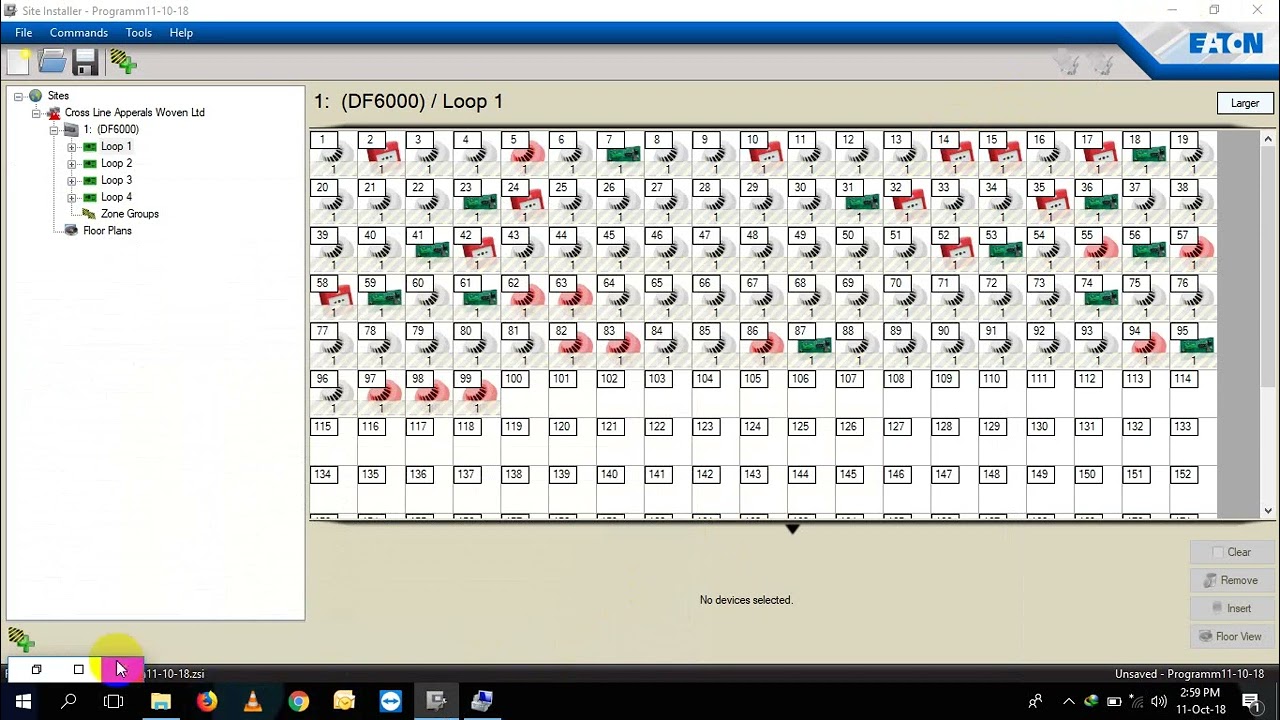Select Zone Groups in the tree
This screenshot has height=720, width=1280.
[129, 214]
